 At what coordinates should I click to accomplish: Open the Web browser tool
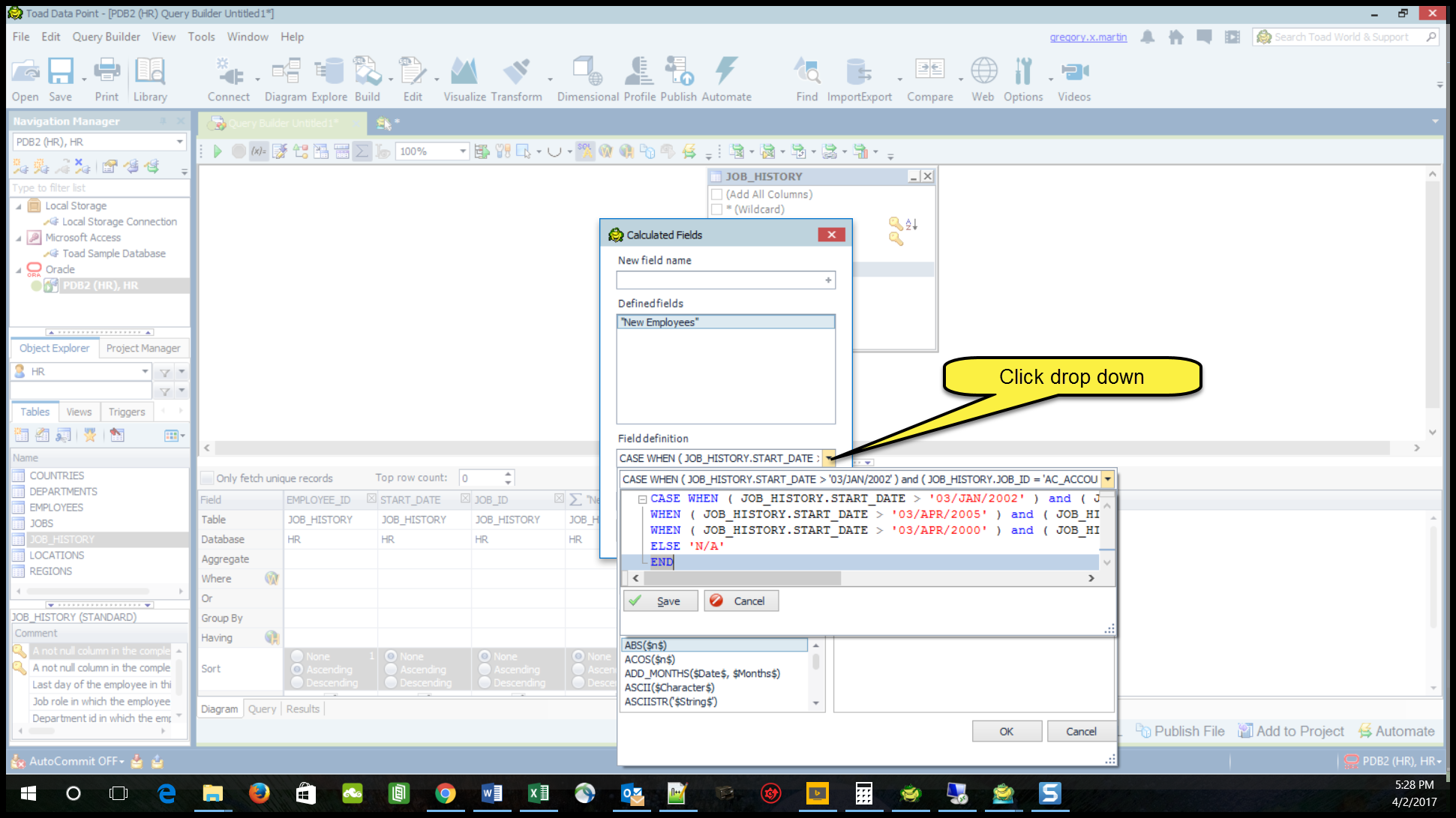983,79
